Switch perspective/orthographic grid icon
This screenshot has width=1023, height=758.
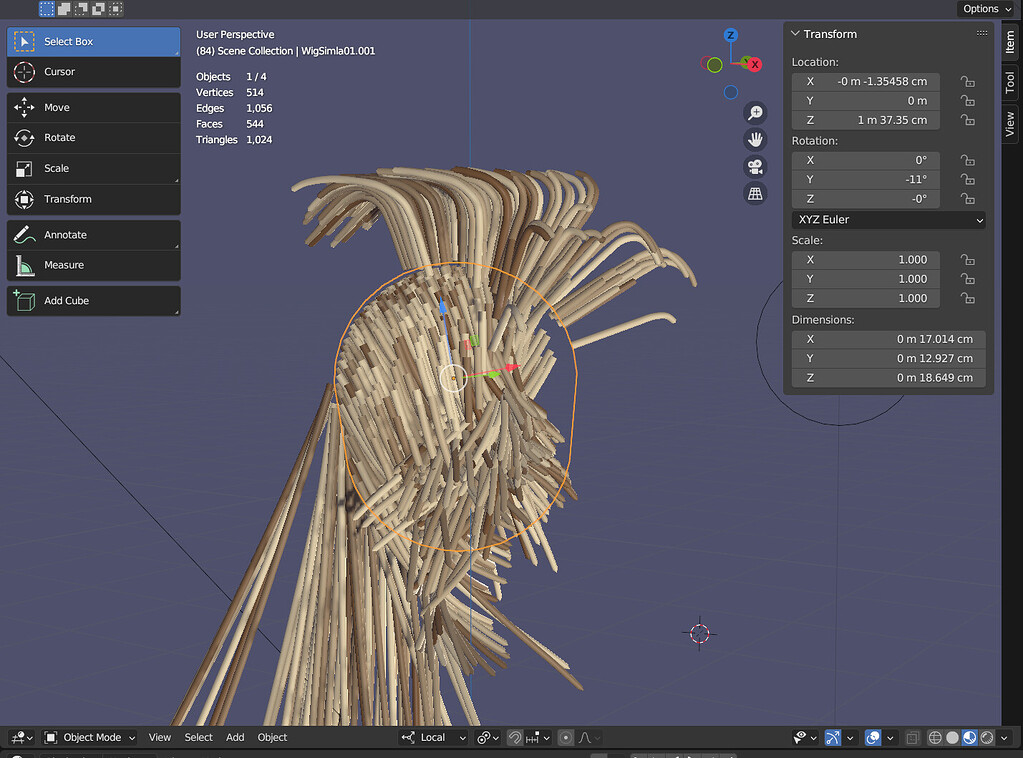(x=755, y=194)
